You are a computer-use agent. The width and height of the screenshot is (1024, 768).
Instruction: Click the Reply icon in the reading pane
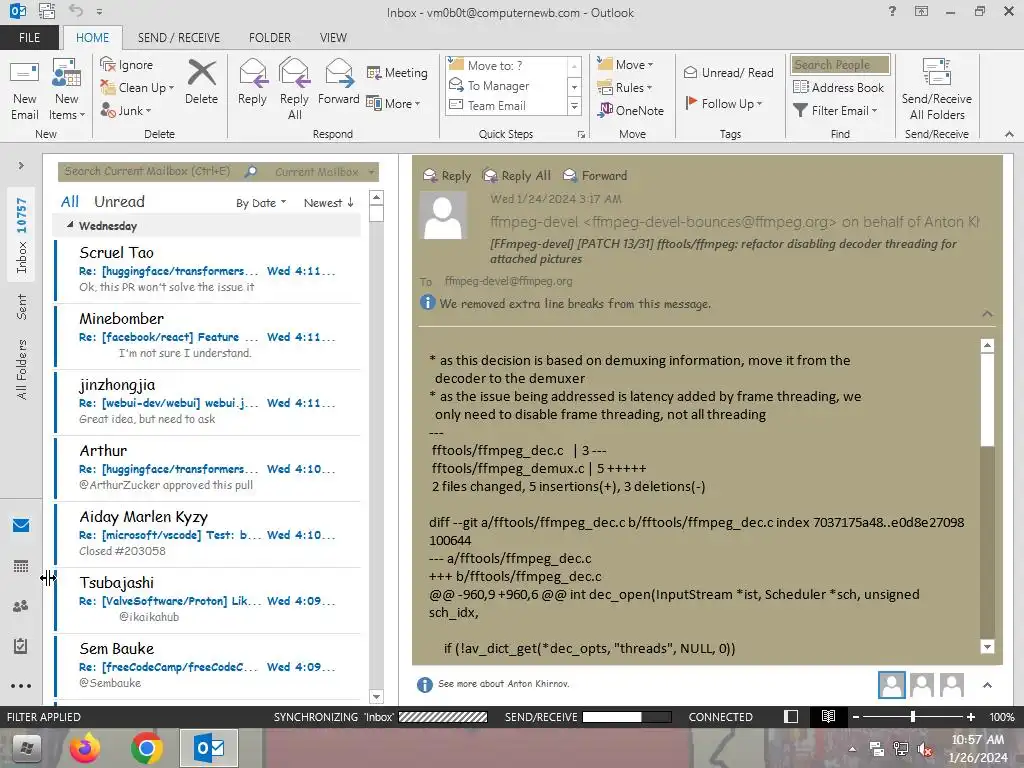(430, 175)
